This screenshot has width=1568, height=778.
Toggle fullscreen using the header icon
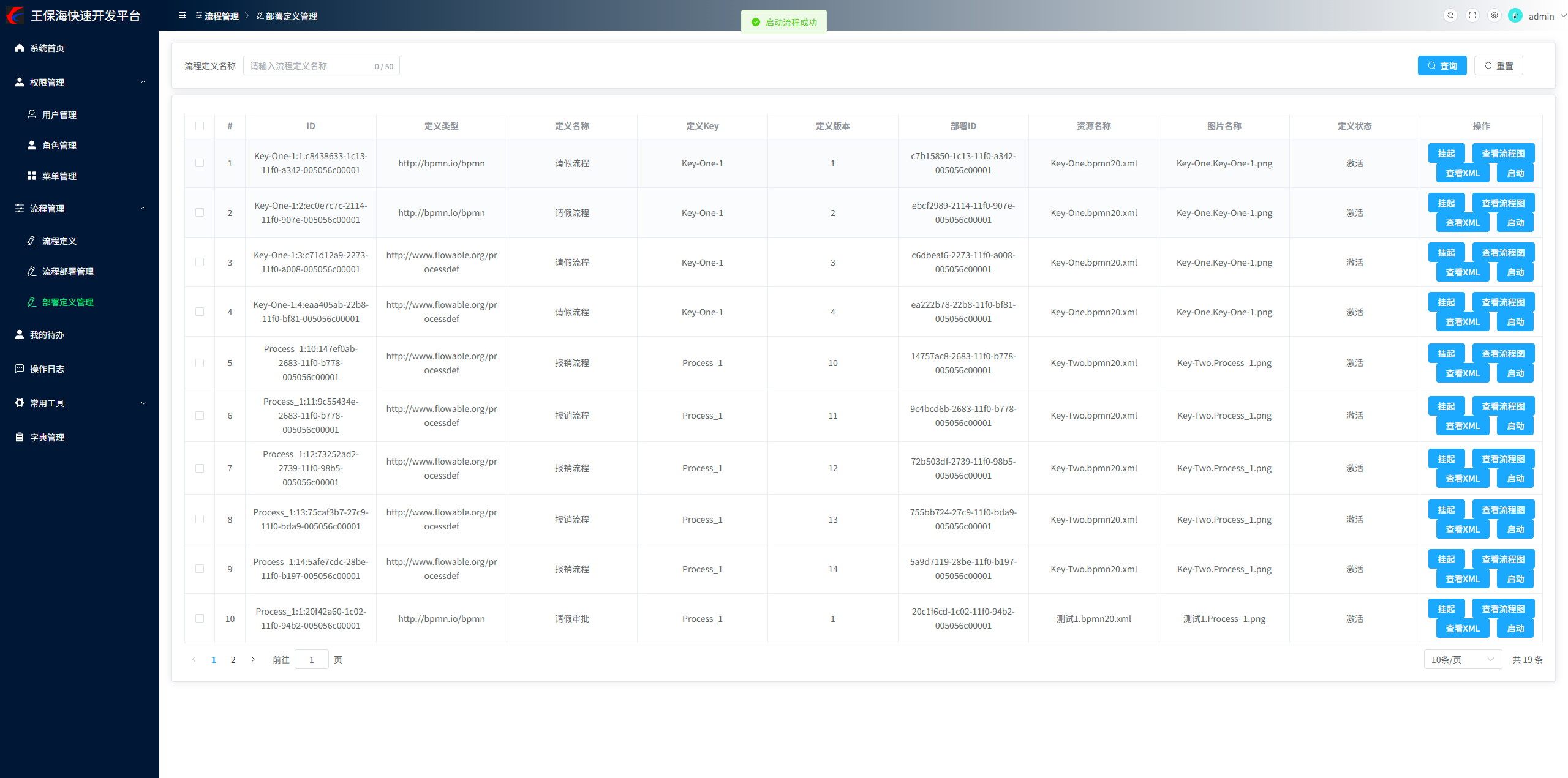[1472, 16]
